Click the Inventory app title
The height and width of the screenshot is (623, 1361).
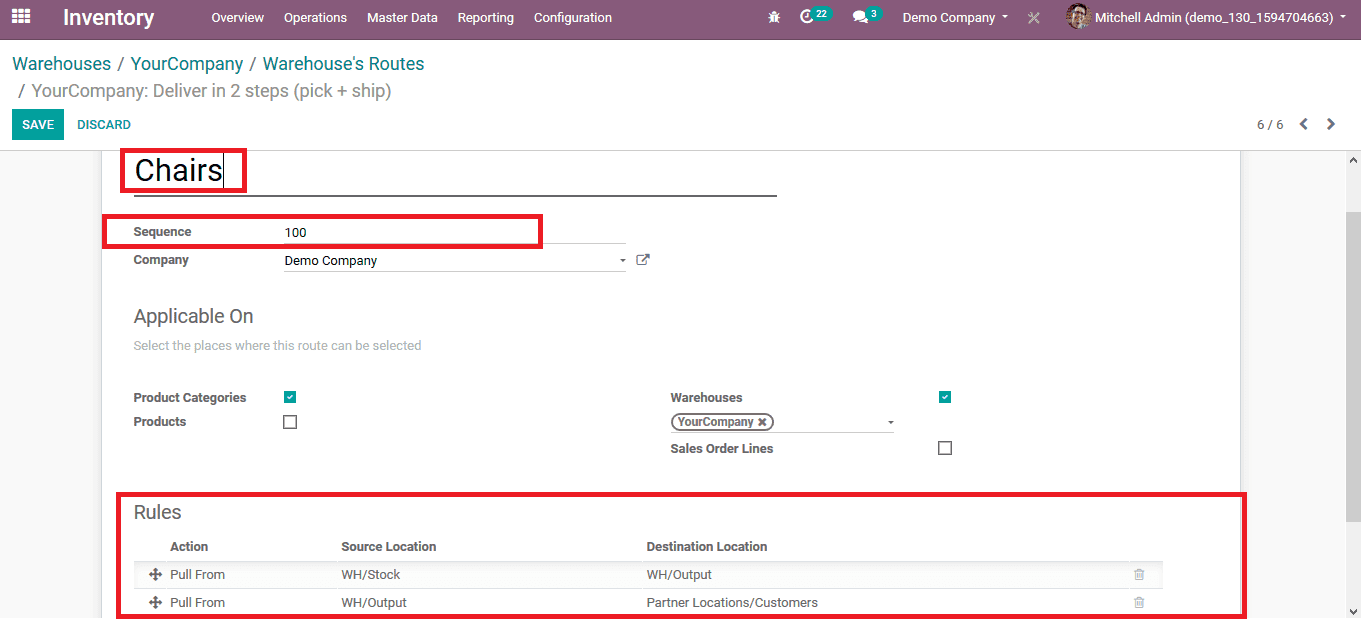pos(109,18)
